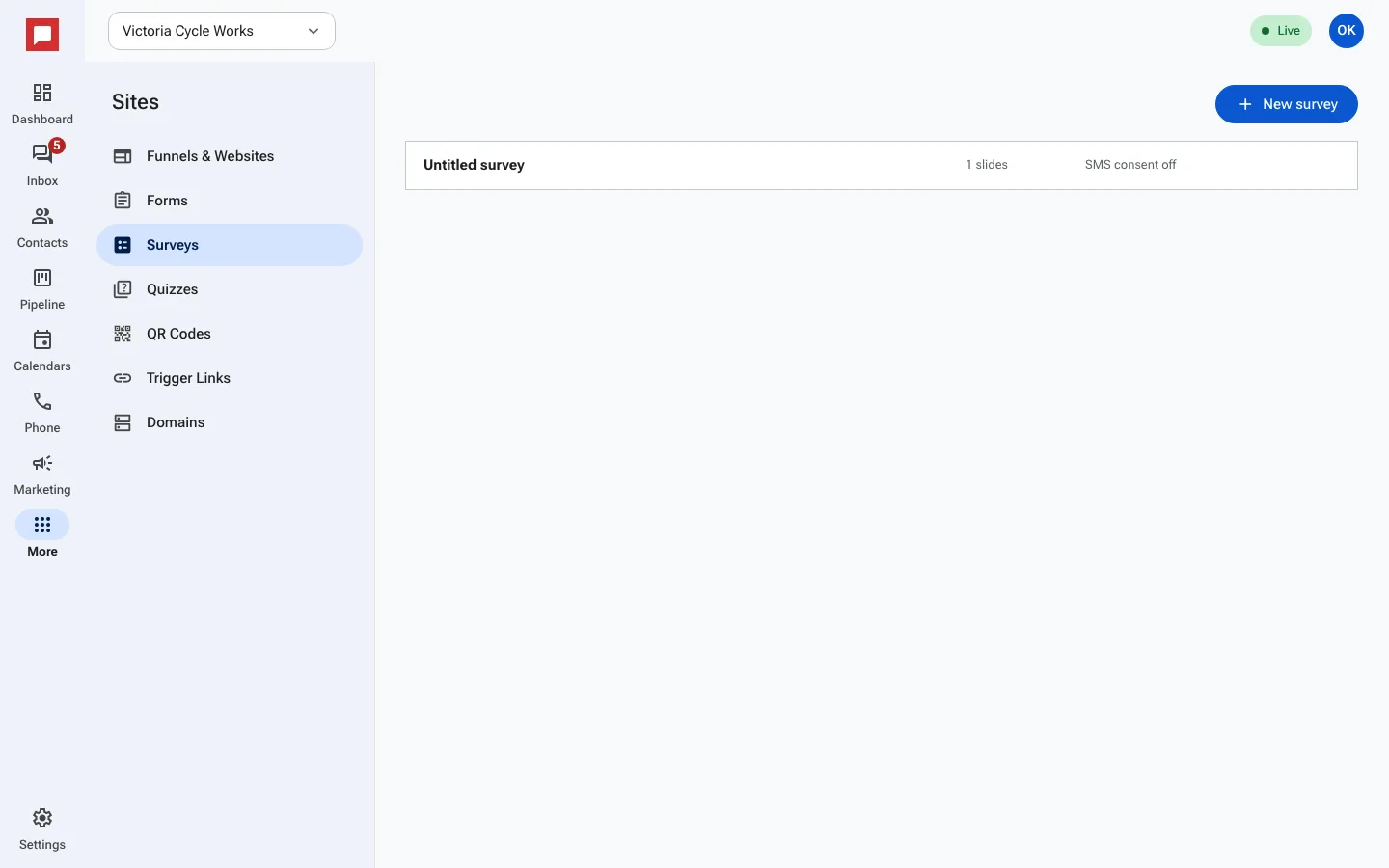1389x868 pixels.
Task: Click the New survey button
Action: [1286, 104]
